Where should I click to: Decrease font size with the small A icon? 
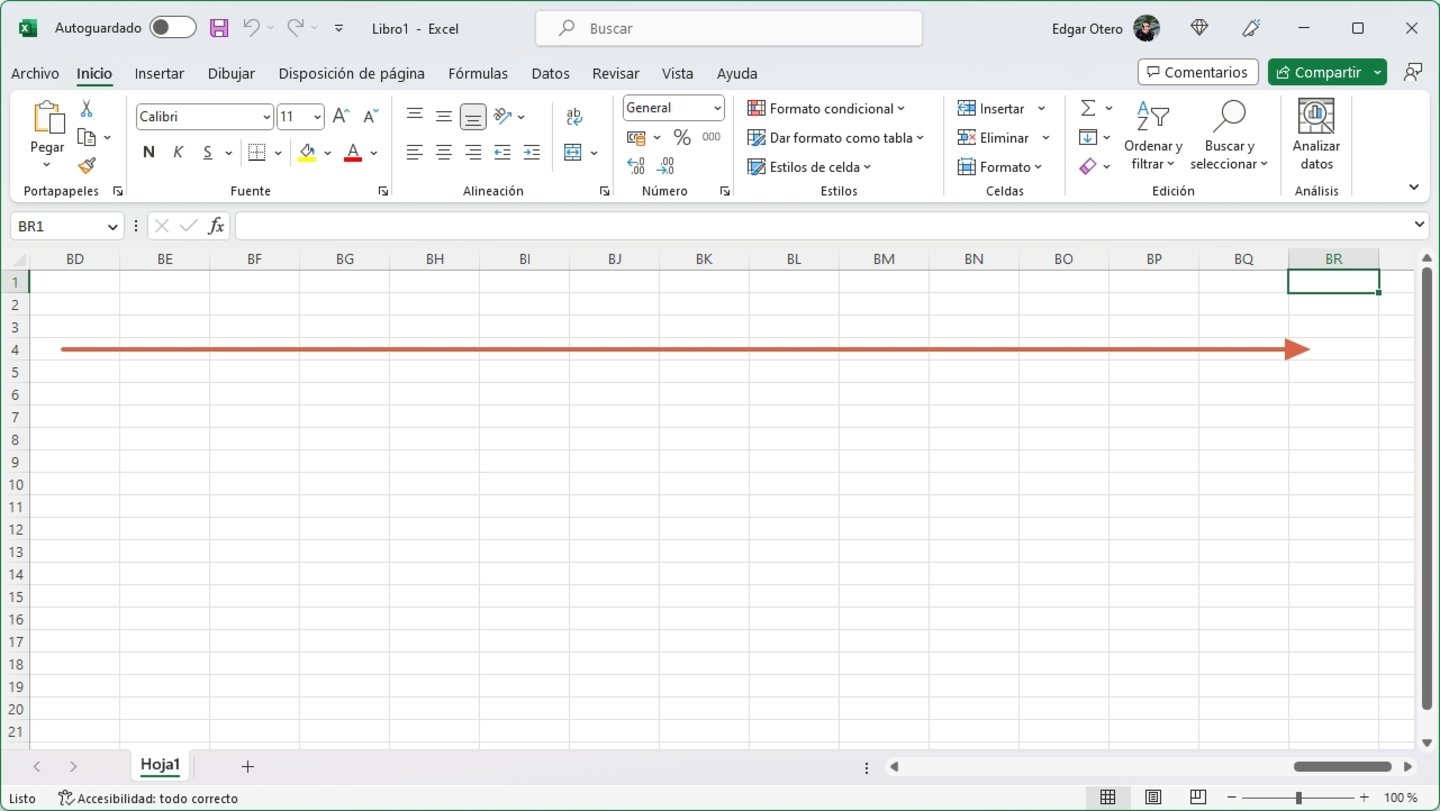[x=370, y=116]
